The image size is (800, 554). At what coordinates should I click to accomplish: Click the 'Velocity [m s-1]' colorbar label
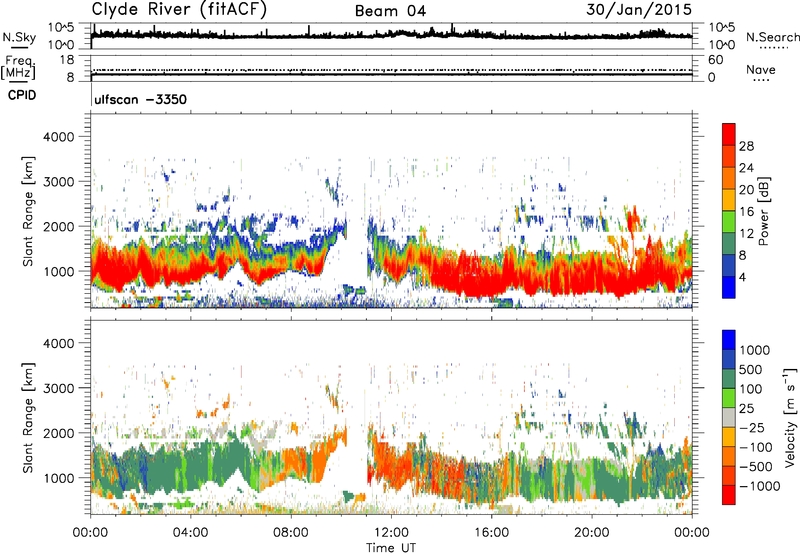point(790,417)
